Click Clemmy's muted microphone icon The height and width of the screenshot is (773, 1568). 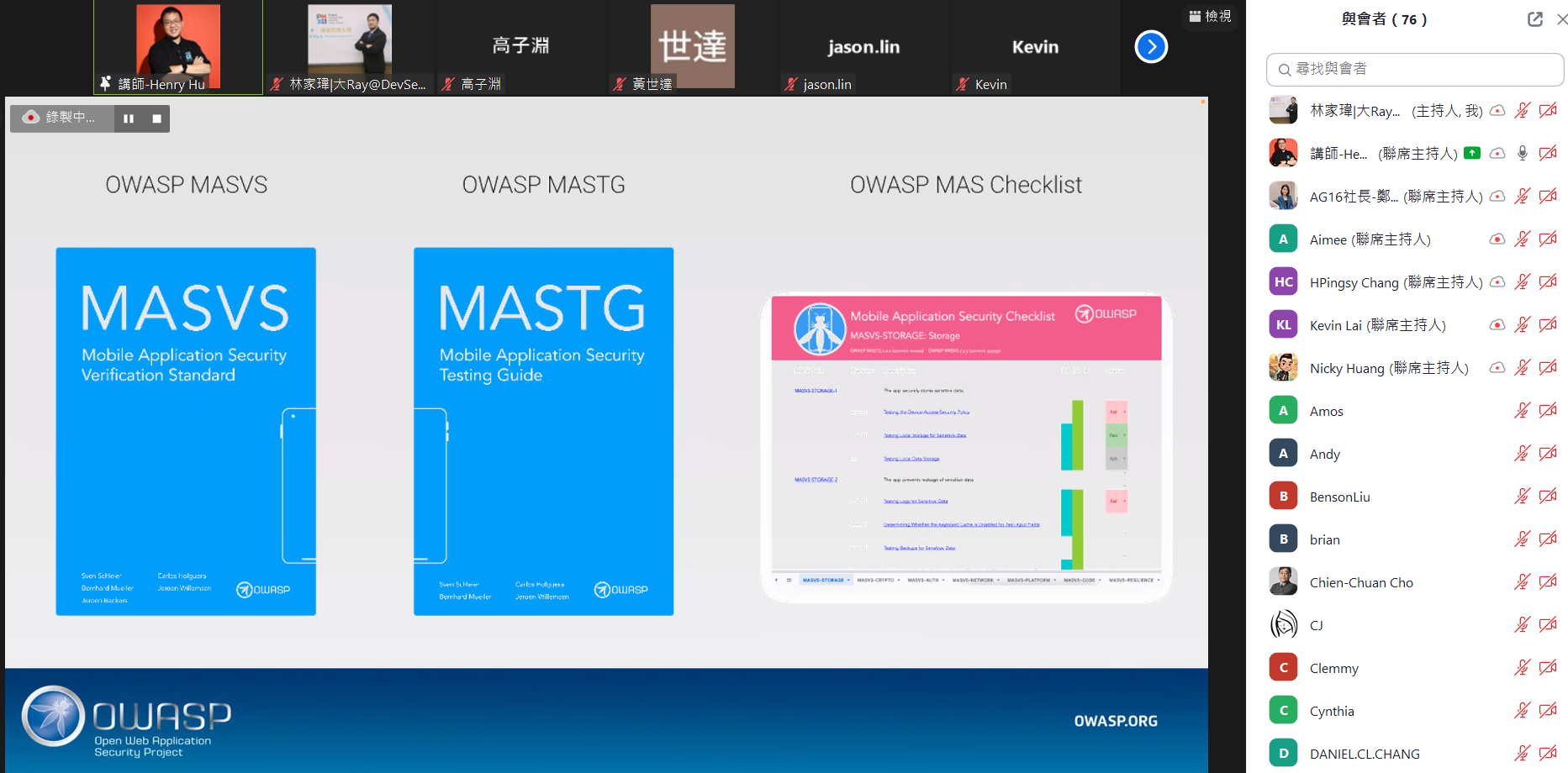coord(1522,668)
